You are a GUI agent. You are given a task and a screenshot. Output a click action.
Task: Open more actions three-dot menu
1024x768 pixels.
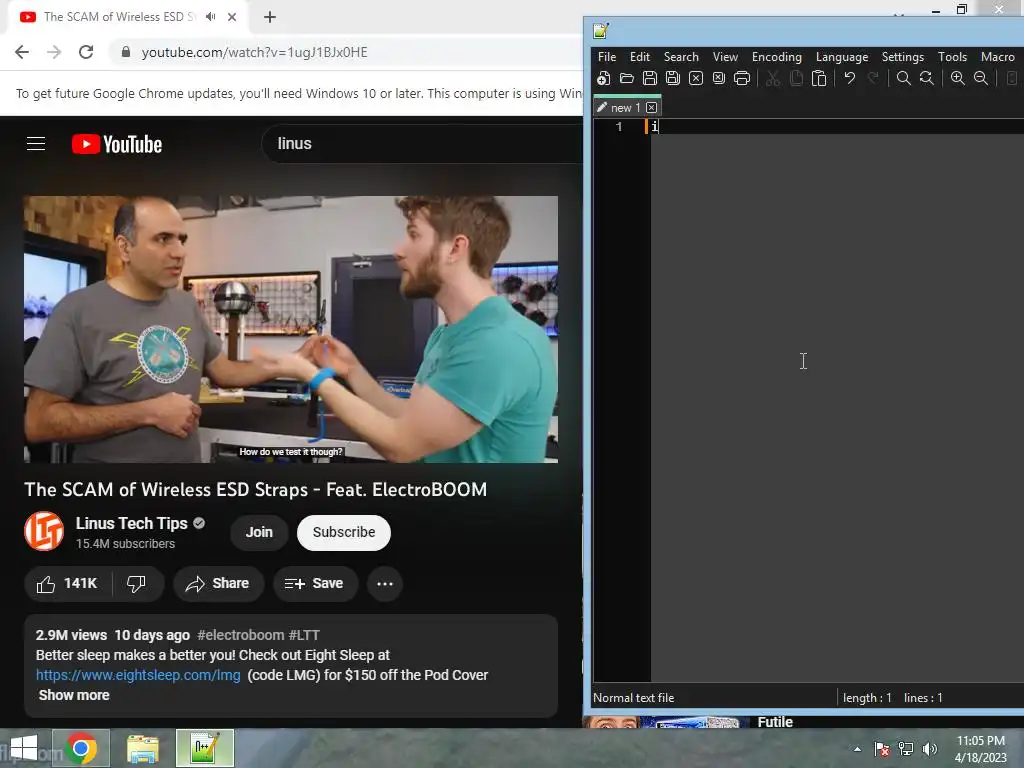[x=385, y=584]
